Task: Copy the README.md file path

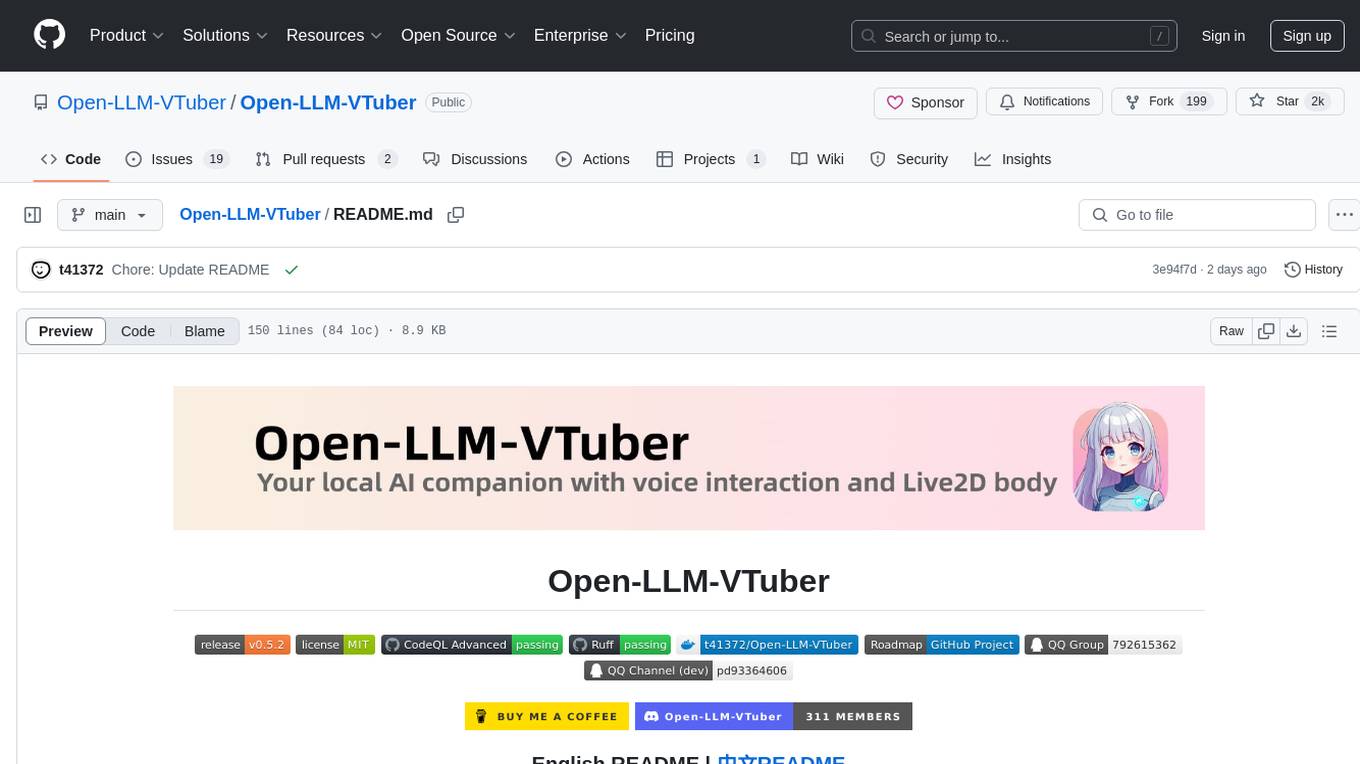Action: point(456,215)
